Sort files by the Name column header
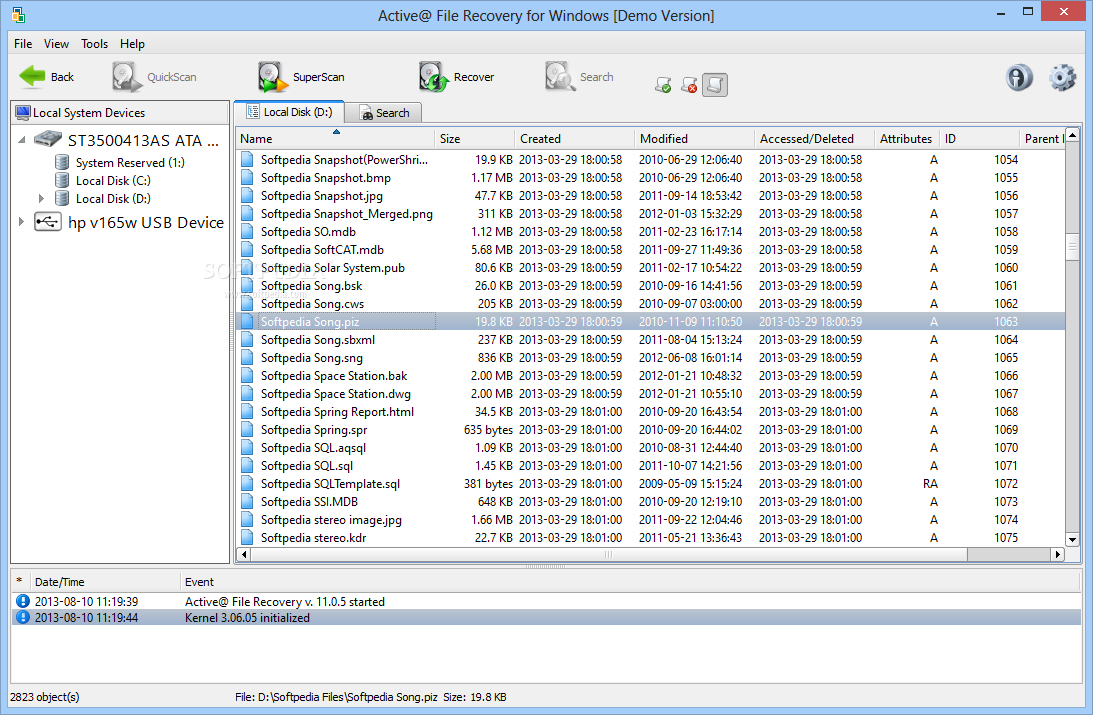This screenshot has height=715, width=1093. [335, 139]
